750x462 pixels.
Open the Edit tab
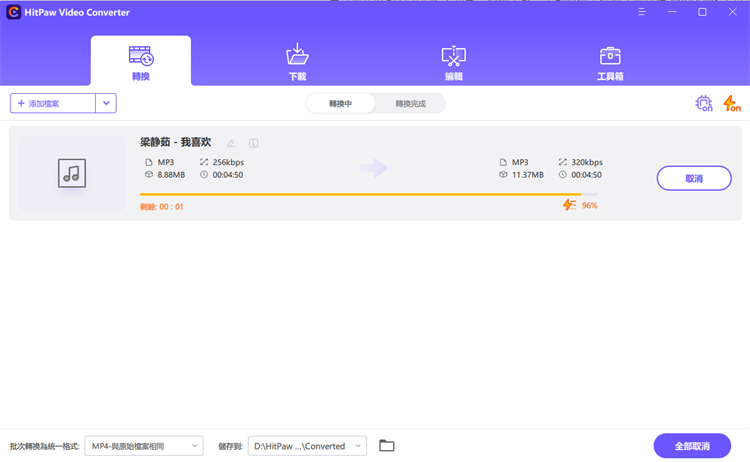(453, 62)
